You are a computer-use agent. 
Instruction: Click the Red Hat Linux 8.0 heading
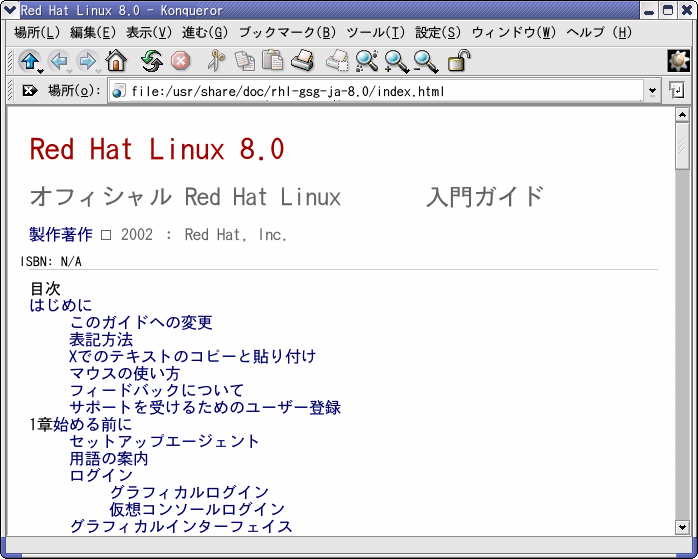click(x=157, y=149)
